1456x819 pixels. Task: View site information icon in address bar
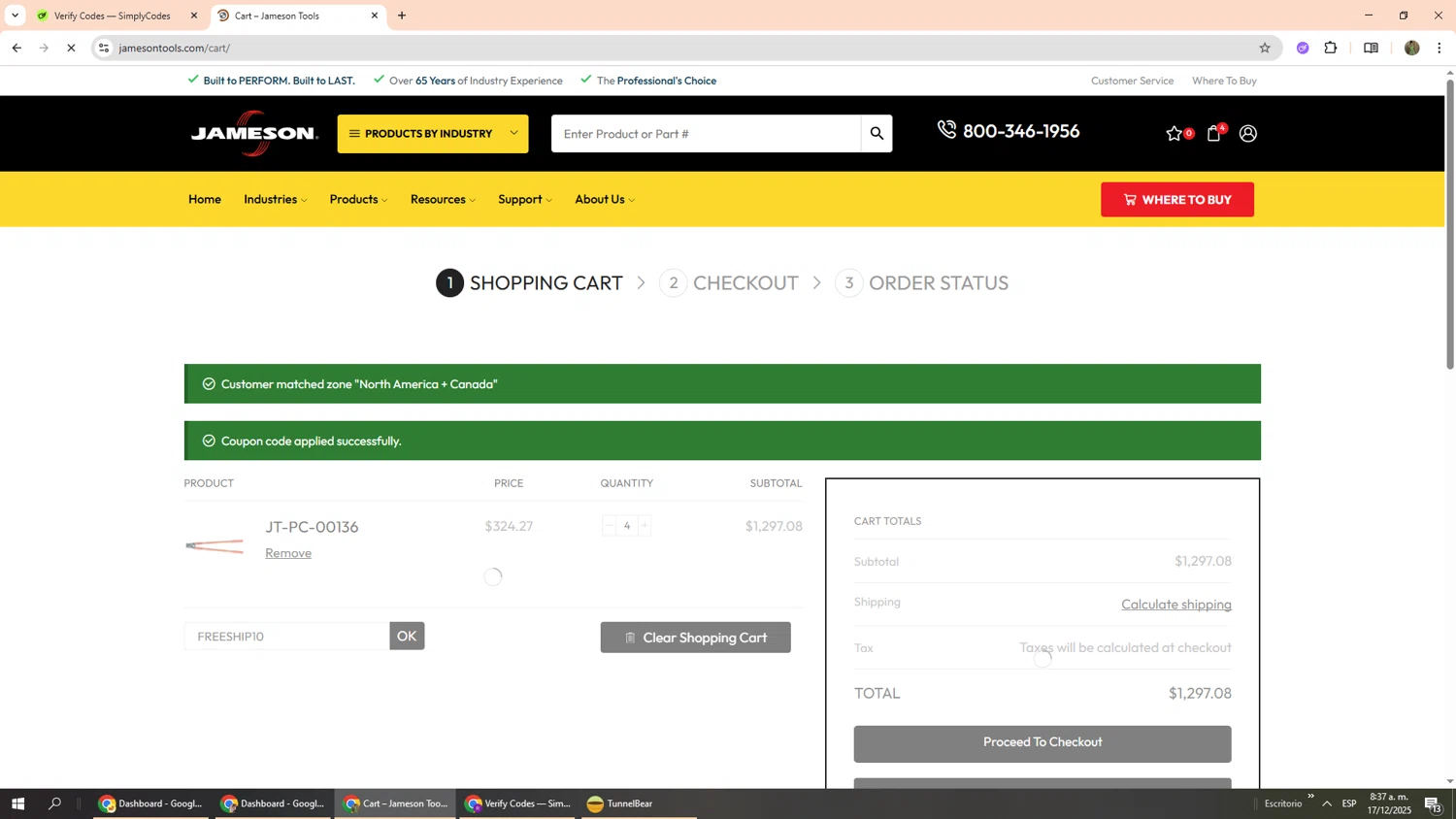pos(104,48)
